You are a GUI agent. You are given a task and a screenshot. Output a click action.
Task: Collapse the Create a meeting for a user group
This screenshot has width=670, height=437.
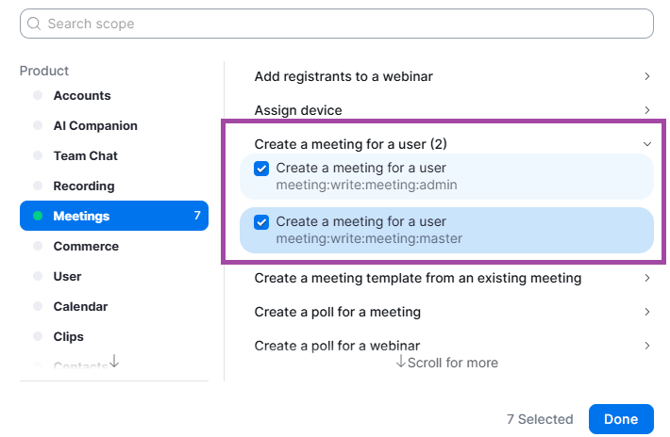coord(647,144)
